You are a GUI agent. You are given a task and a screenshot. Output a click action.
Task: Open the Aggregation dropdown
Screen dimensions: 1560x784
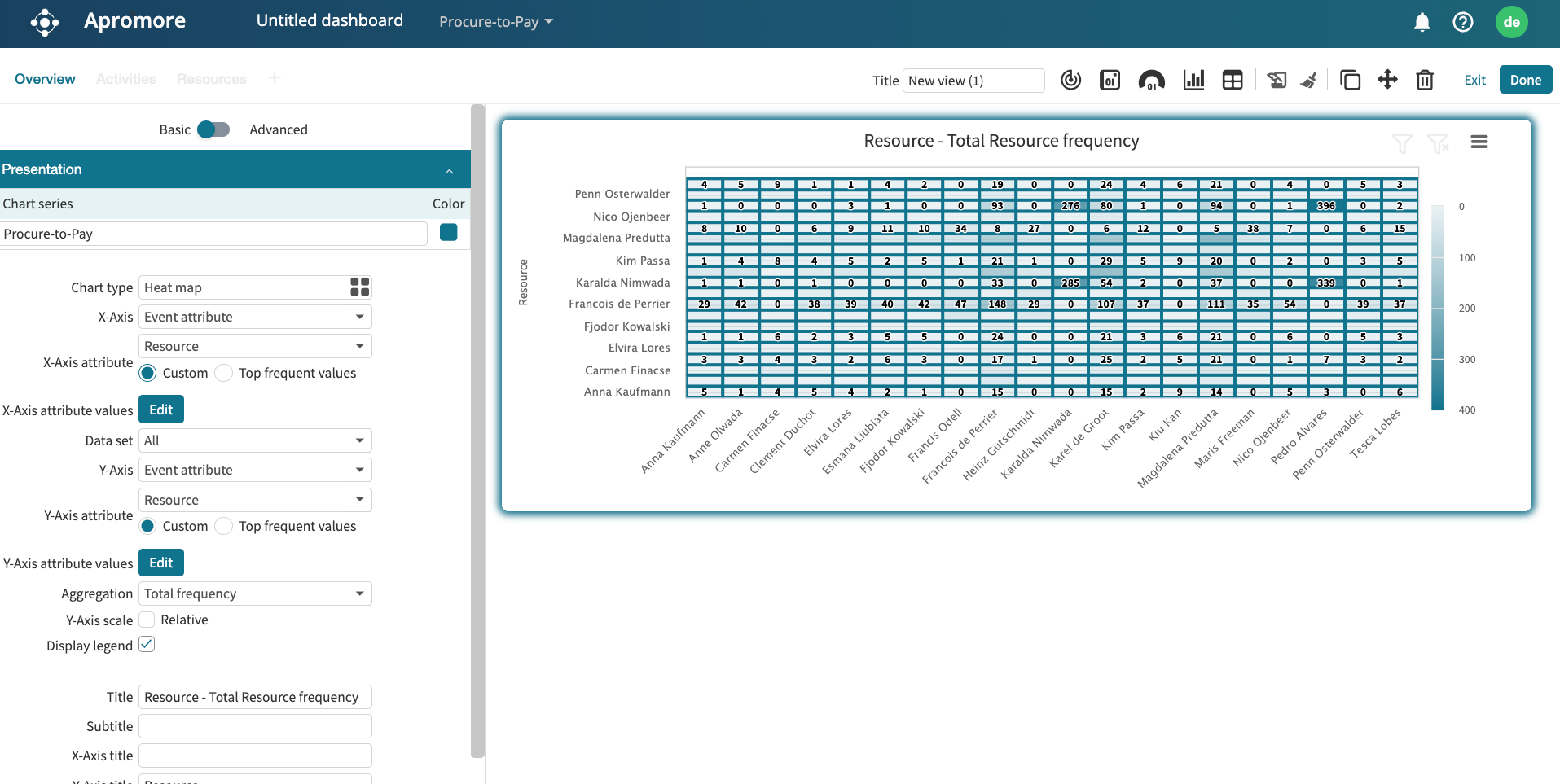(255, 593)
